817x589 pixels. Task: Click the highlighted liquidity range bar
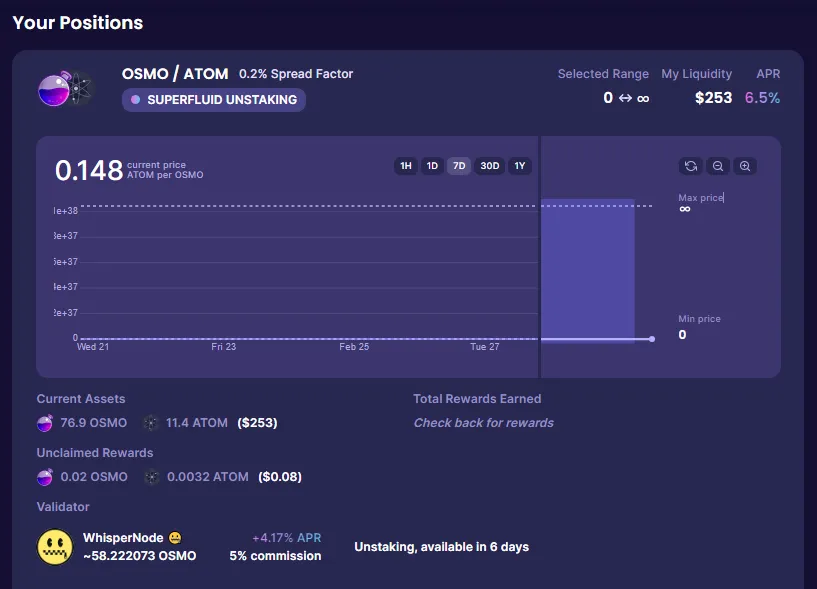[588, 270]
